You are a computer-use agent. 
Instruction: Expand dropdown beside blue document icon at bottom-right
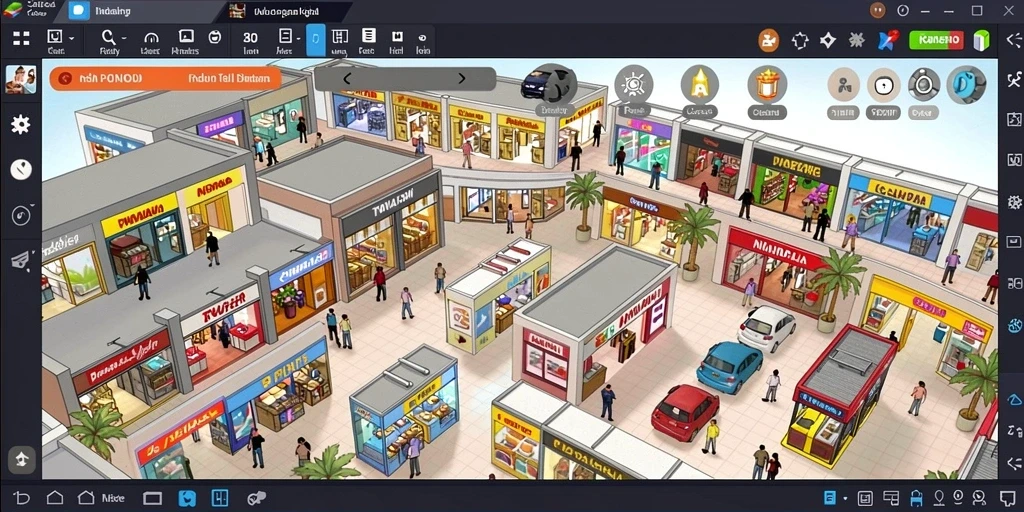[846, 499]
